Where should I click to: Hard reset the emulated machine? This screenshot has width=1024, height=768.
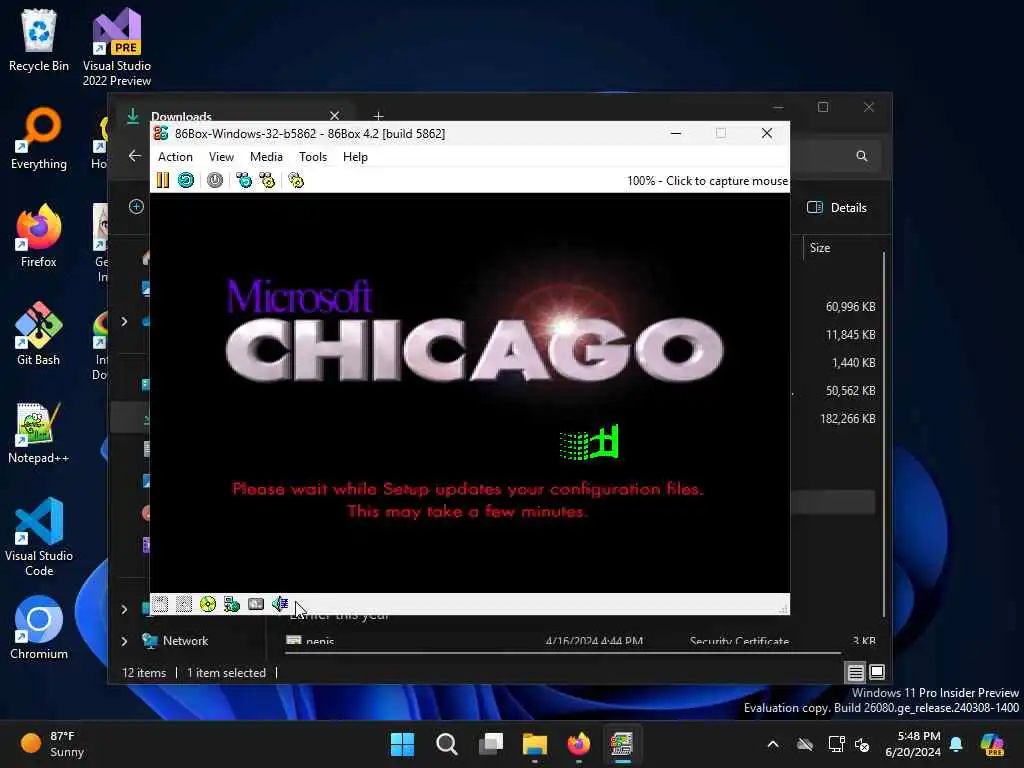click(x=186, y=180)
